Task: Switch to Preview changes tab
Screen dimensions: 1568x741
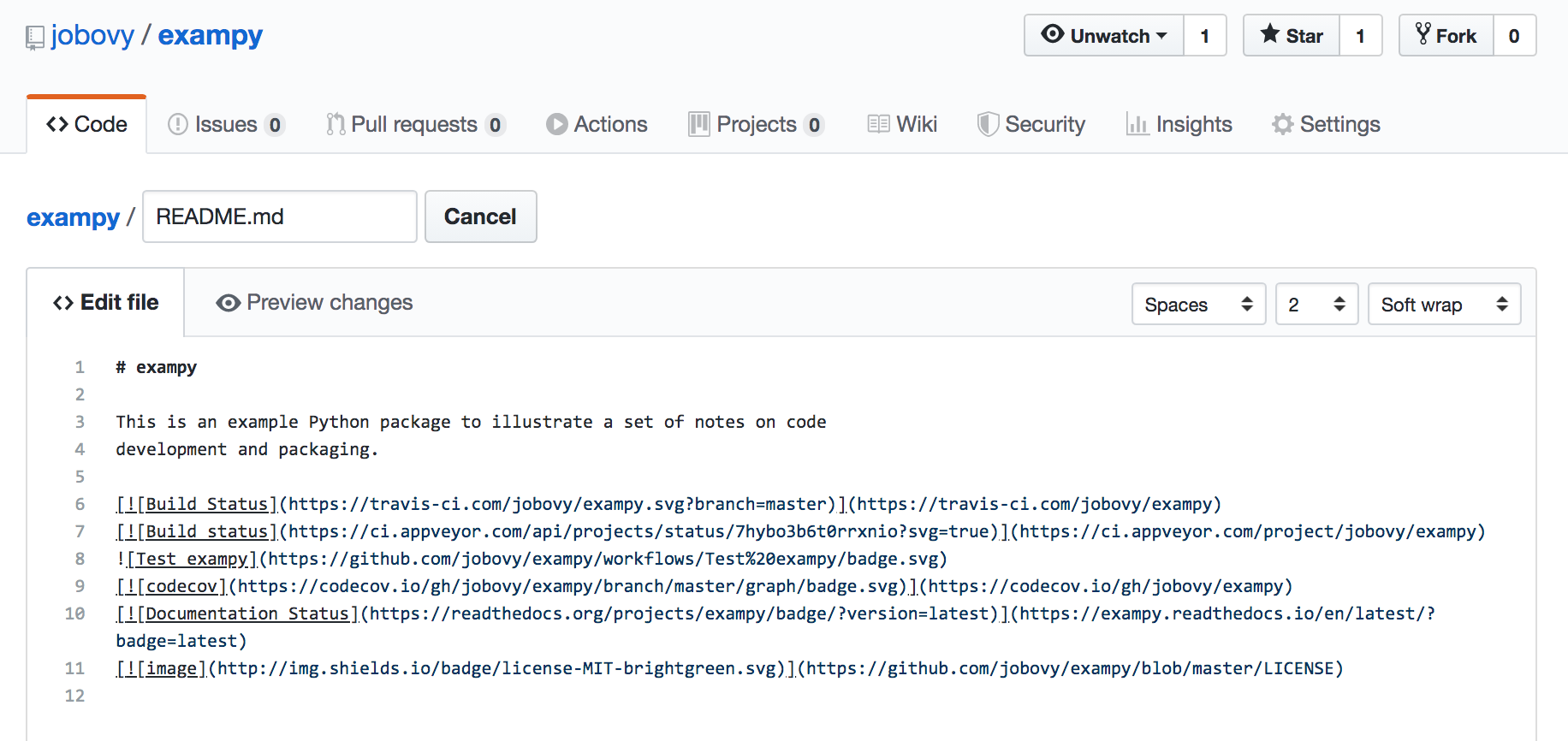Action: [x=314, y=303]
